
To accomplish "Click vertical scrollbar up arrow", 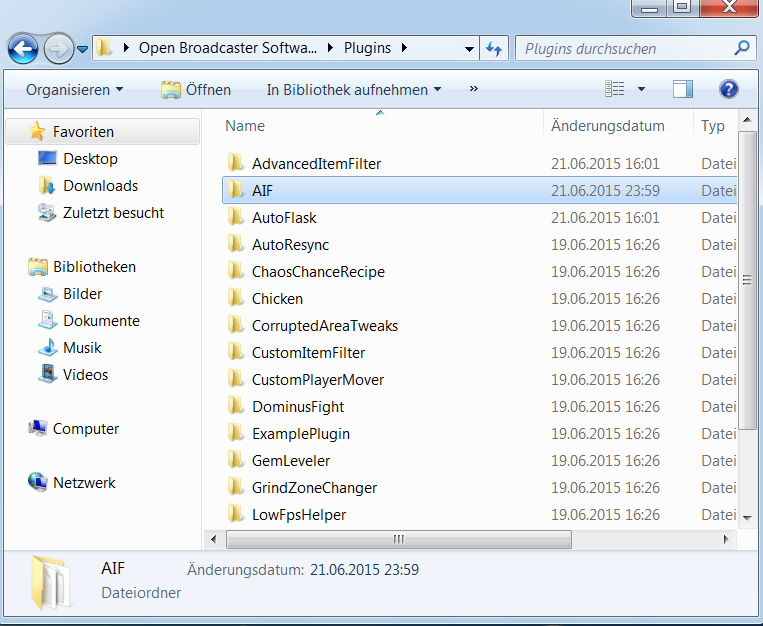I will (747, 119).
